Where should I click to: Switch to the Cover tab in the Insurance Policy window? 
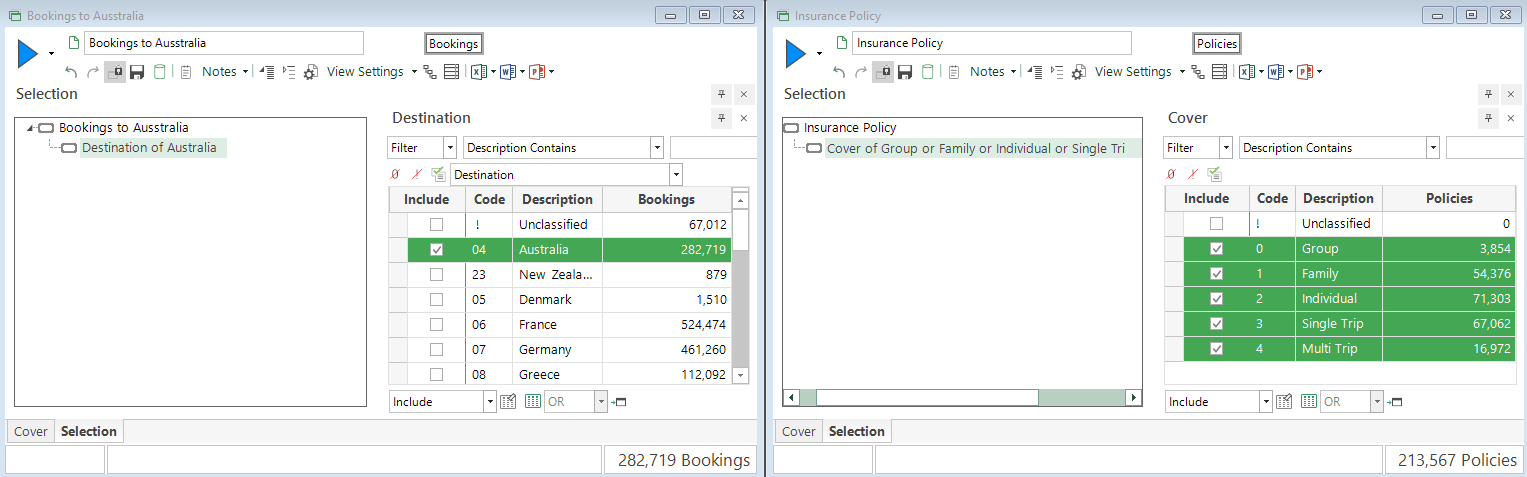pos(798,432)
